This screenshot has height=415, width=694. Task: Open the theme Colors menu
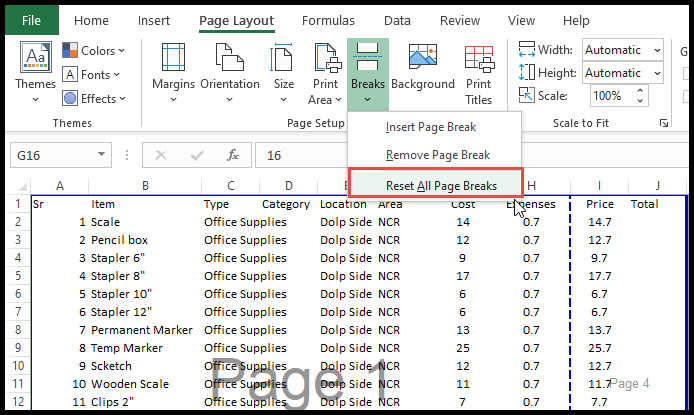(93, 50)
